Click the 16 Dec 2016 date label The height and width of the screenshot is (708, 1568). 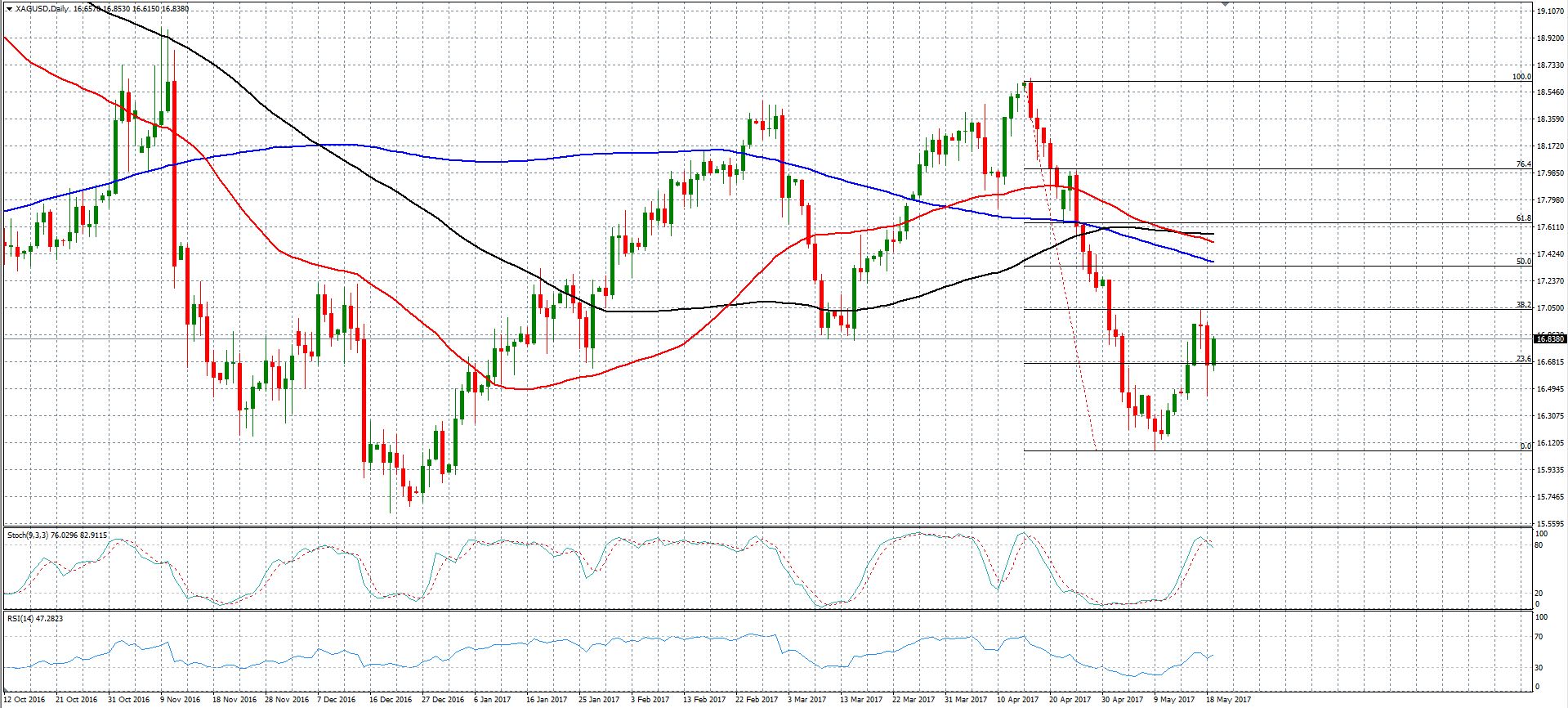coord(390,700)
